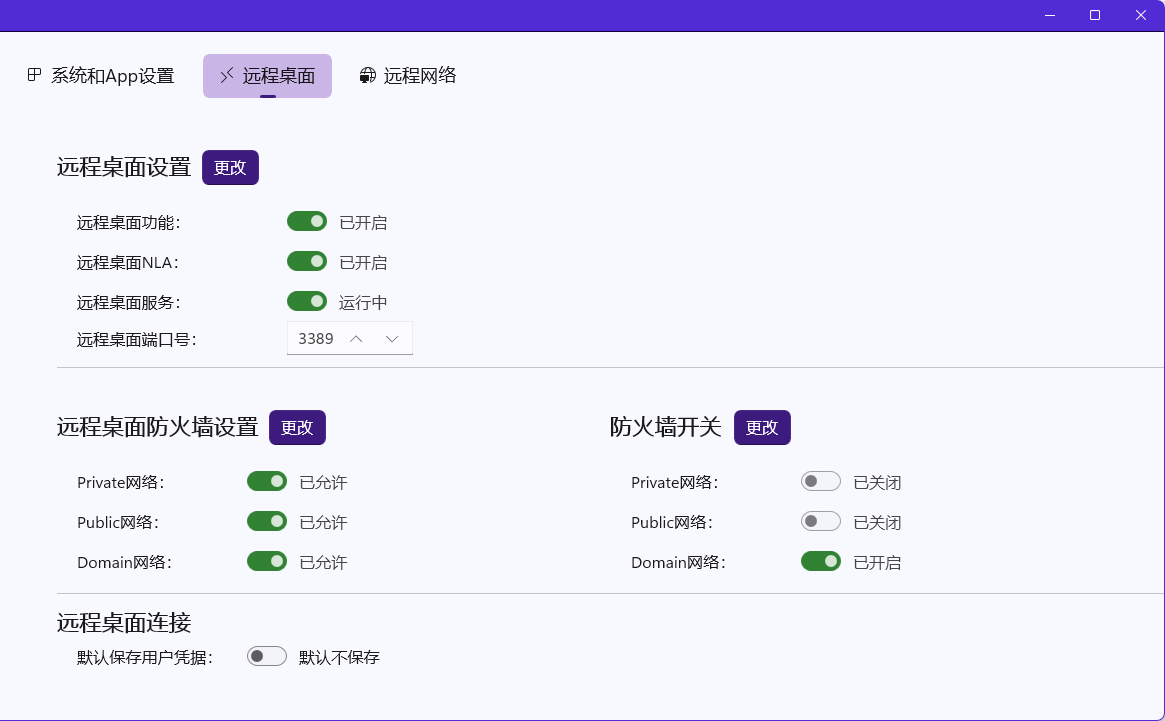Click 更改 next to 远程桌面设置
This screenshot has width=1165, height=721.
coord(230,168)
